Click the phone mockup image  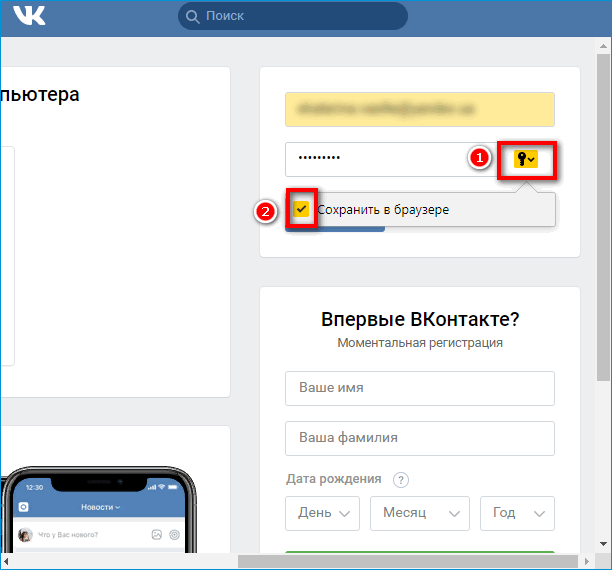click(x=99, y=509)
